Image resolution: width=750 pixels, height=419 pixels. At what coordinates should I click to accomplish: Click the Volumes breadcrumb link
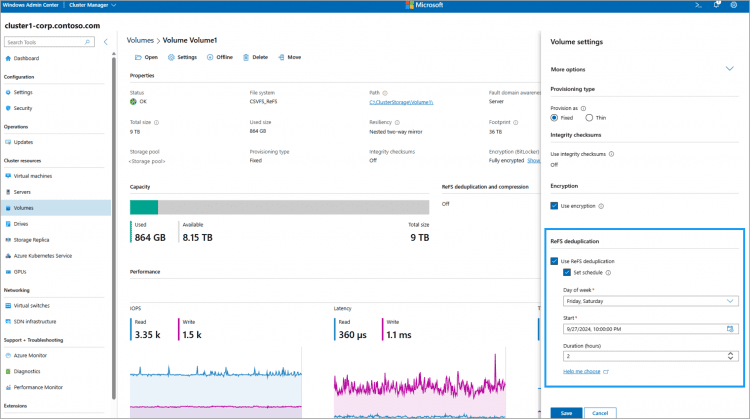140,40
